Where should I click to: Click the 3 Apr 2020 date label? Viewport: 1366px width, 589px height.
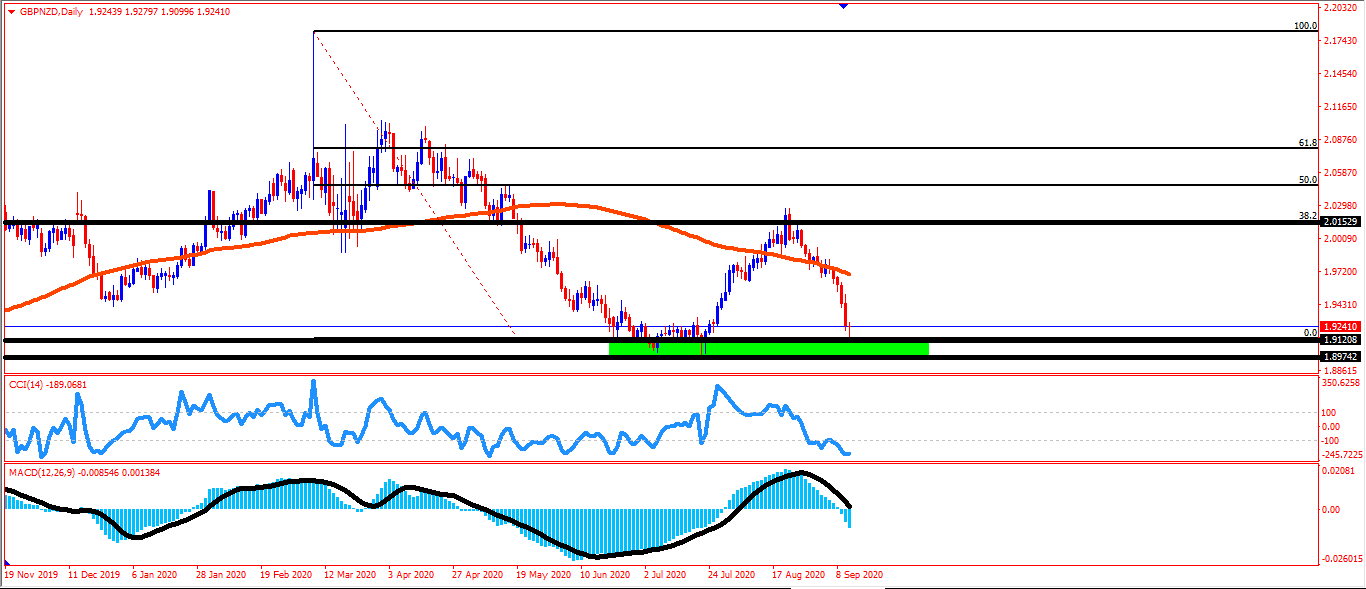pyautogui.click(x=410, y=575)
